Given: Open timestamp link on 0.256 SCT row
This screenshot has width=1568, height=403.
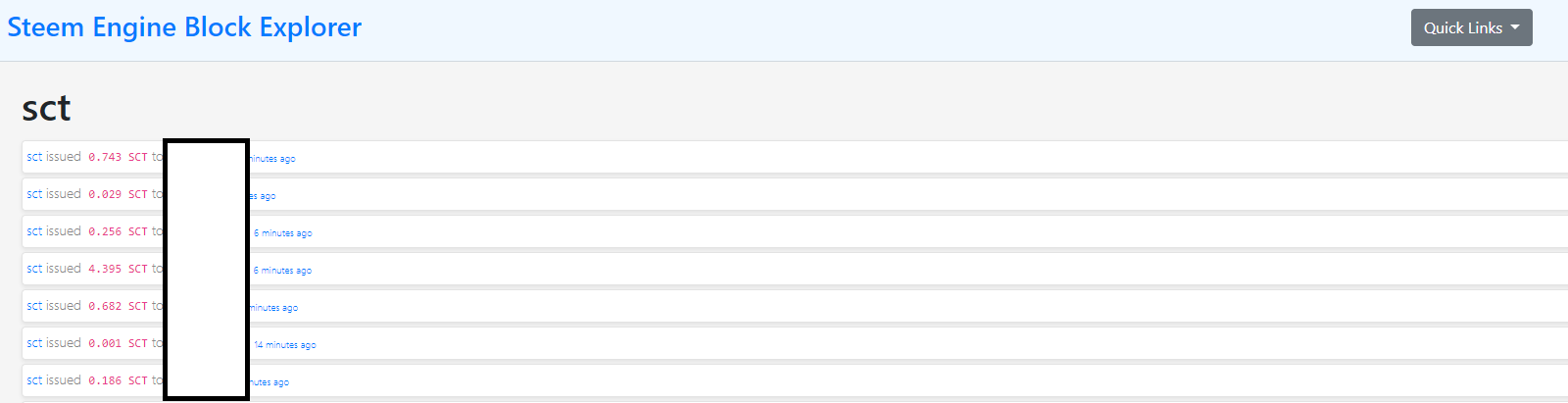Looking at the screenshot, I should [282, 233].
